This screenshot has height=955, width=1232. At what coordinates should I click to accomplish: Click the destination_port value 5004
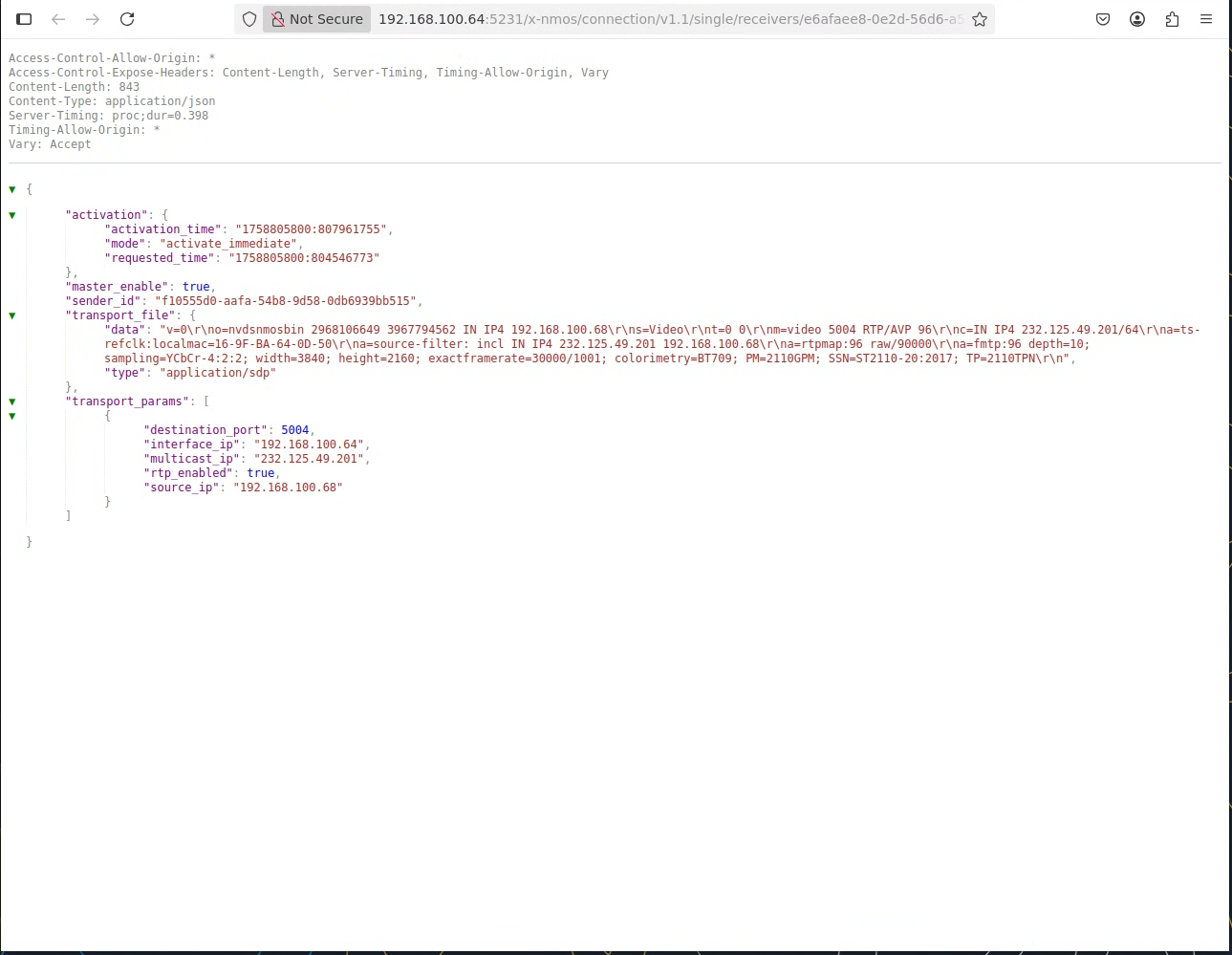tap(294, 430)
